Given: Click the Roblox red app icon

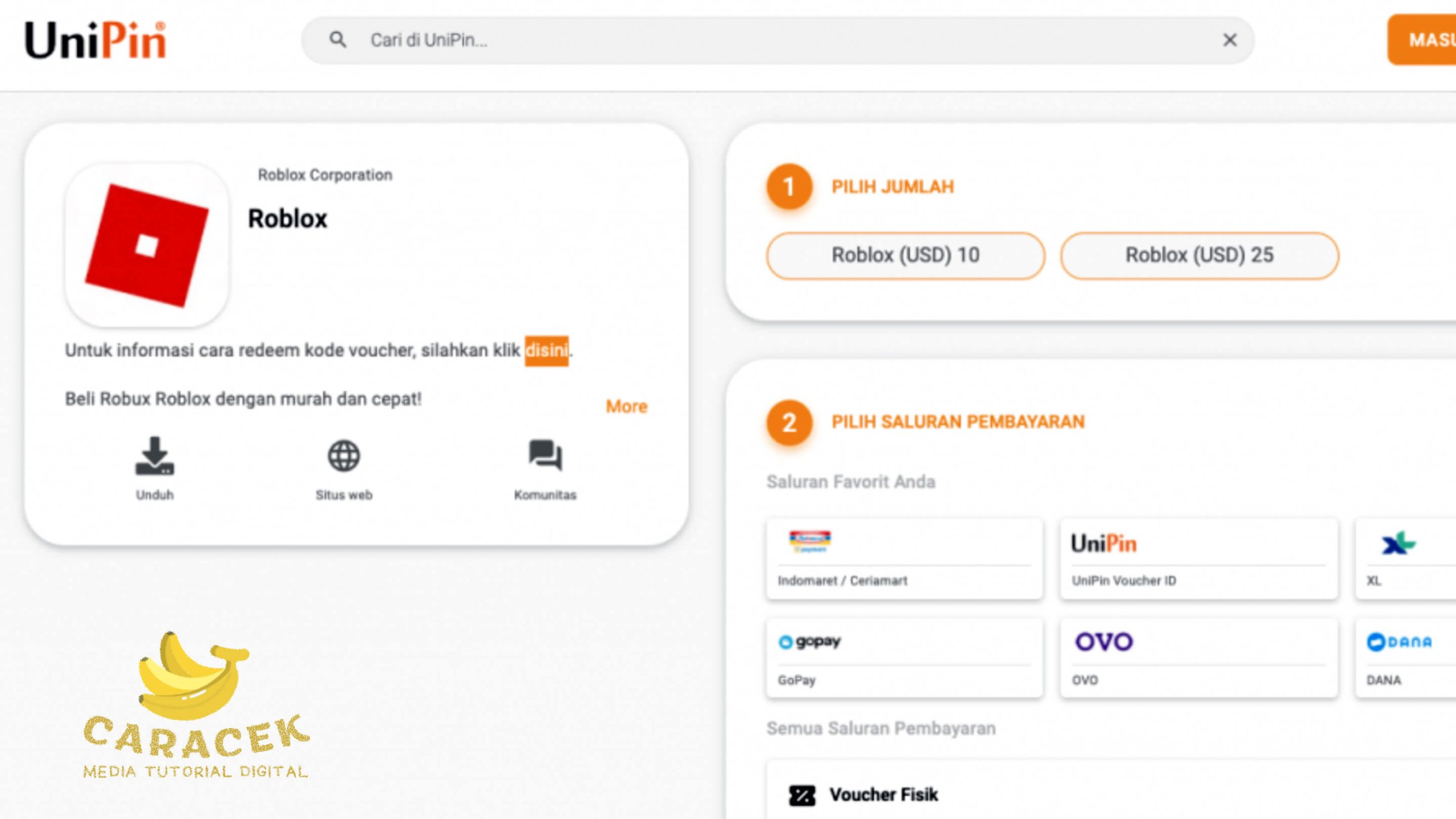Looking at the screenshot, I should (147, 245).
